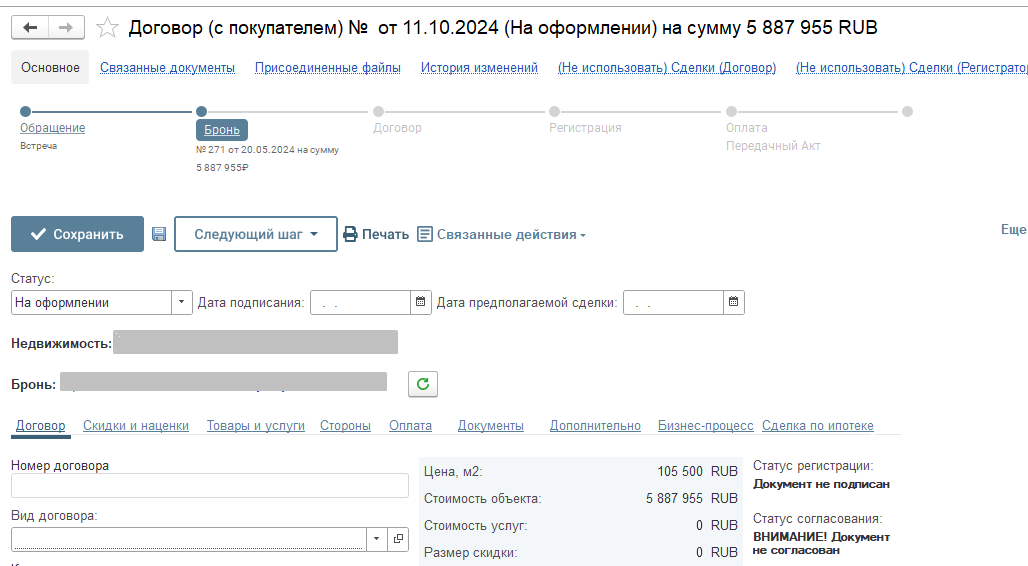The image size is (1028, 566).
Task: Open calendar for Дата подписания
Action: coord(421,302)
